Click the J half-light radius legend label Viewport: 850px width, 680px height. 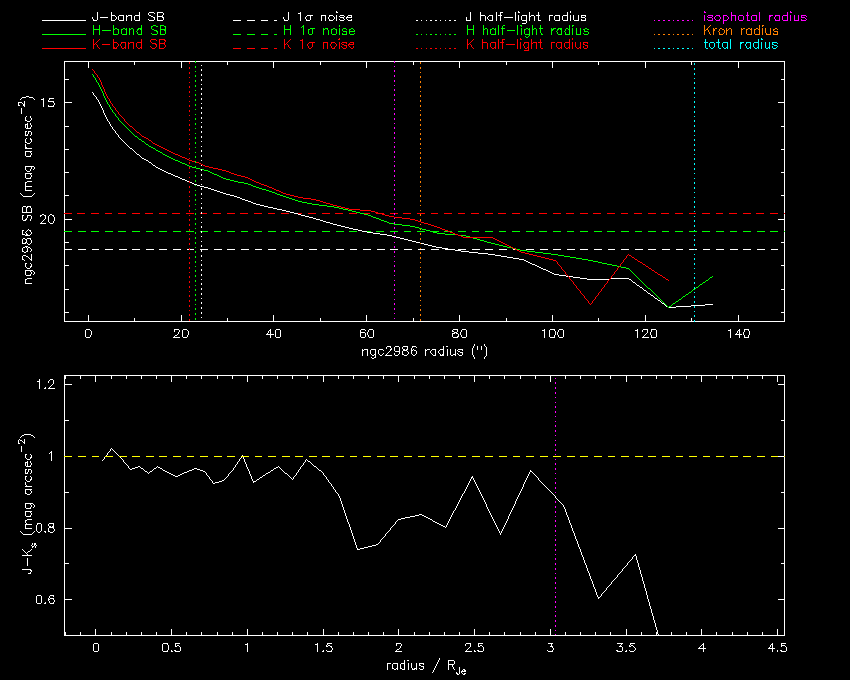527,18
